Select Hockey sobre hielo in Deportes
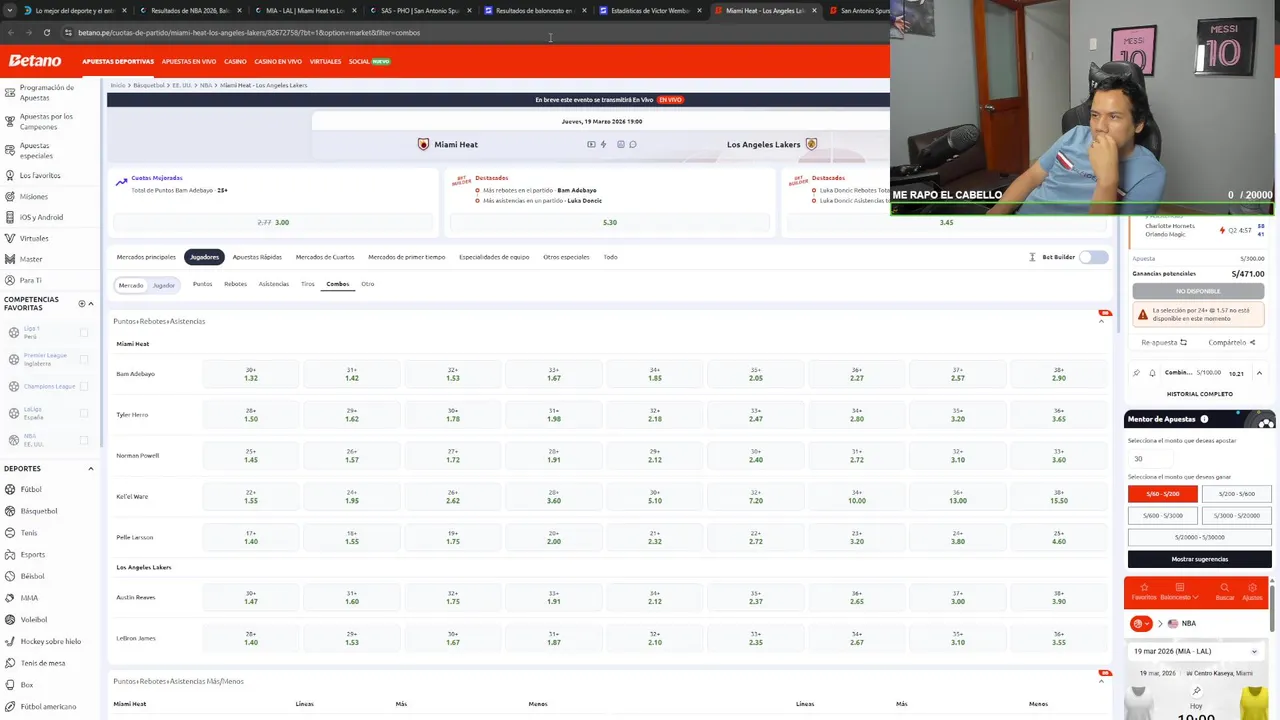Viewport: 1280px width, 720px height. [x=50, y=641]
